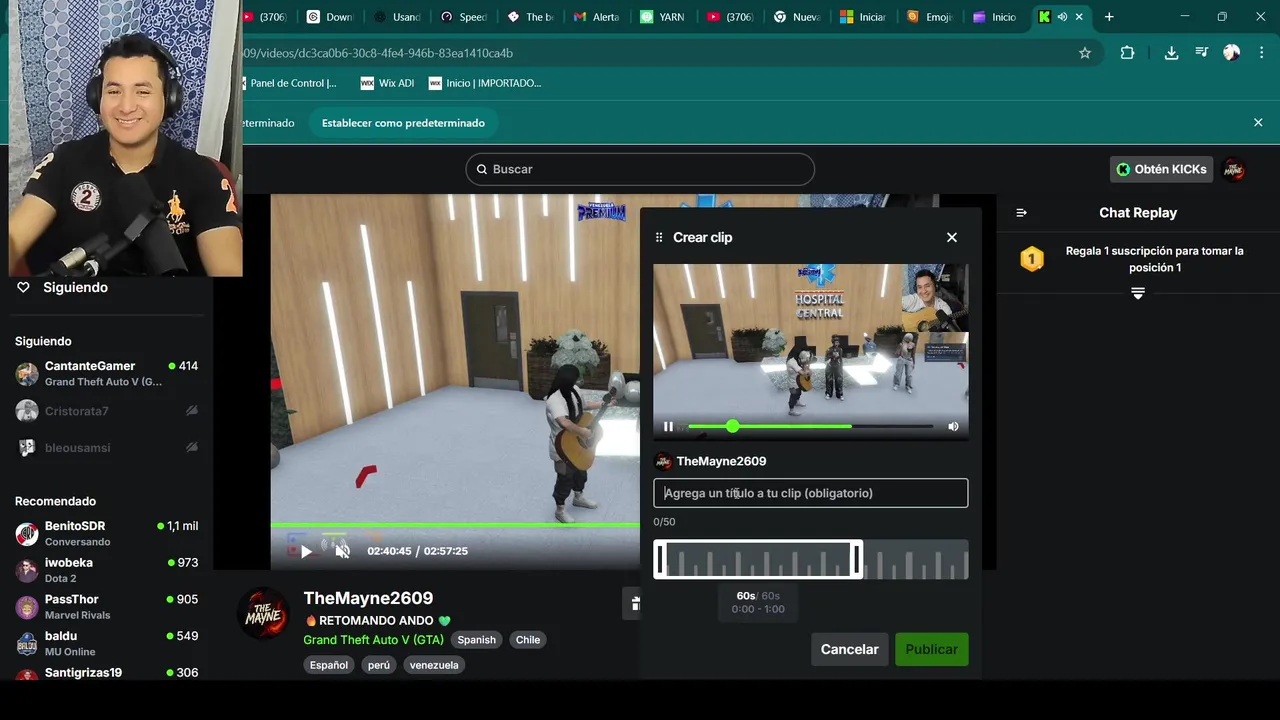This screenshot has width=1280, height=720.
Task: Open Santigrizas19 recommended channel
Action: (106, 673)
